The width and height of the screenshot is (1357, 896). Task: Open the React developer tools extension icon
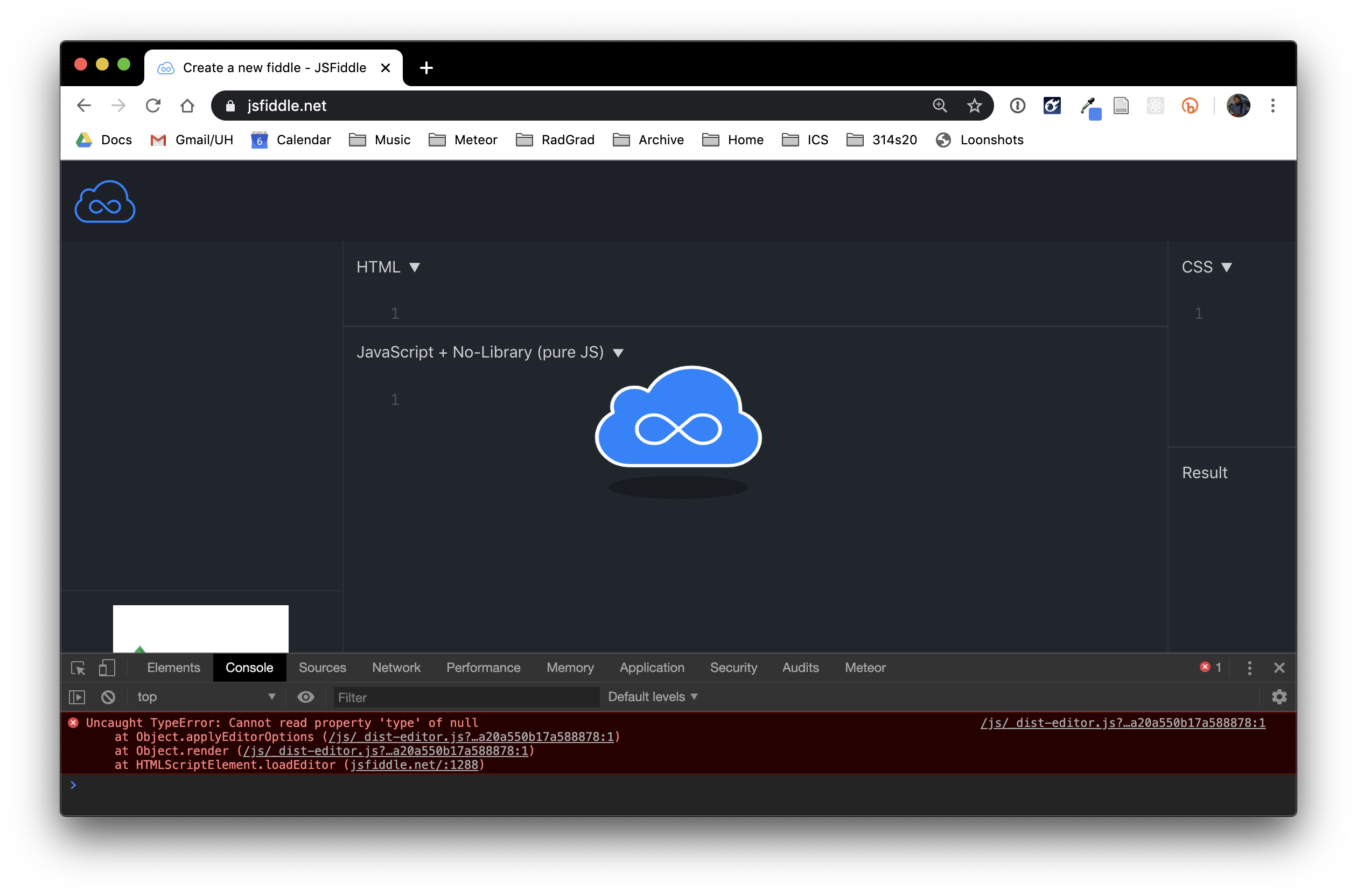tap(1155, 106)
